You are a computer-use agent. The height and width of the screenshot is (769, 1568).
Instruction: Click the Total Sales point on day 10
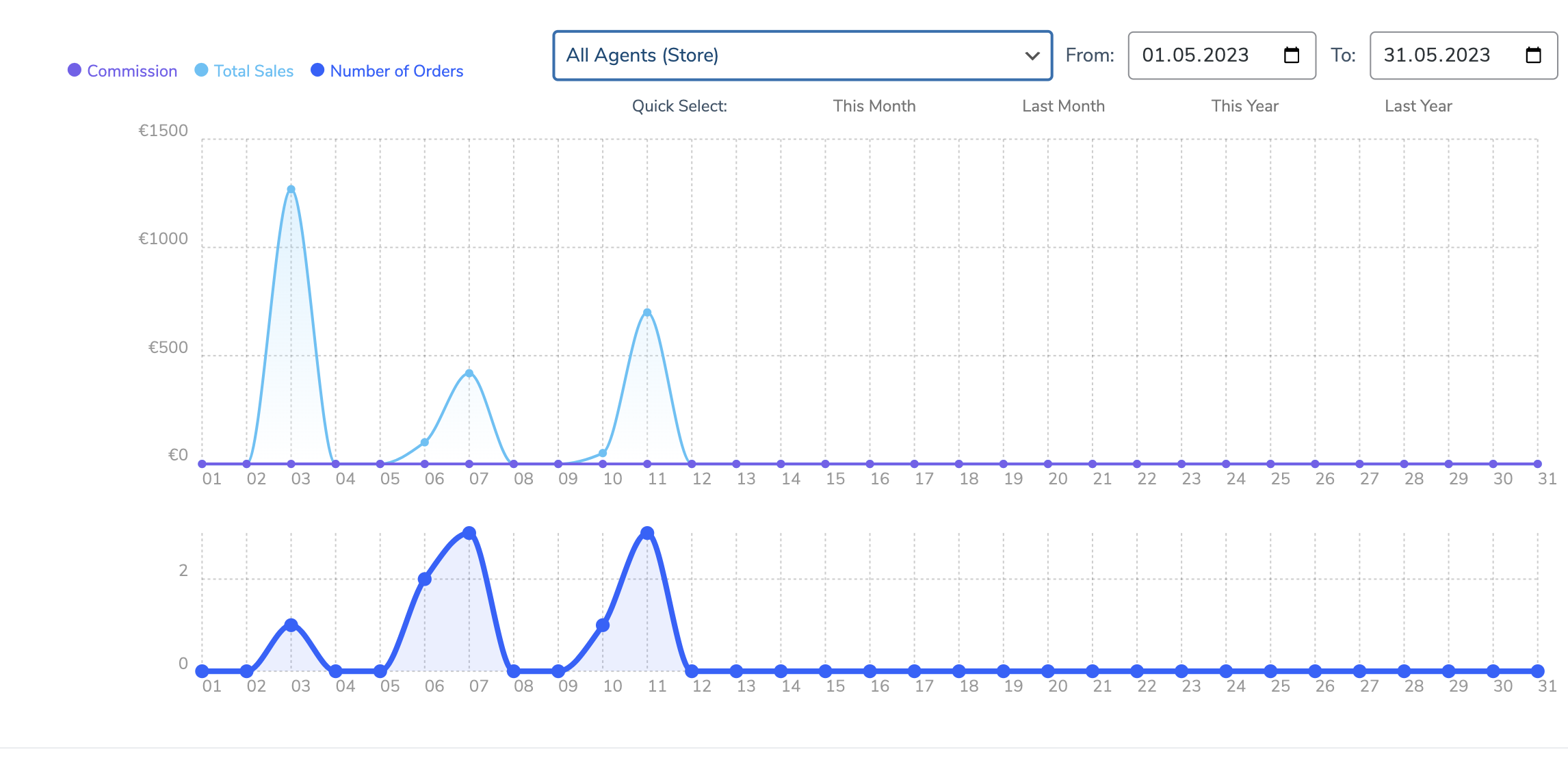pos(603,453)
